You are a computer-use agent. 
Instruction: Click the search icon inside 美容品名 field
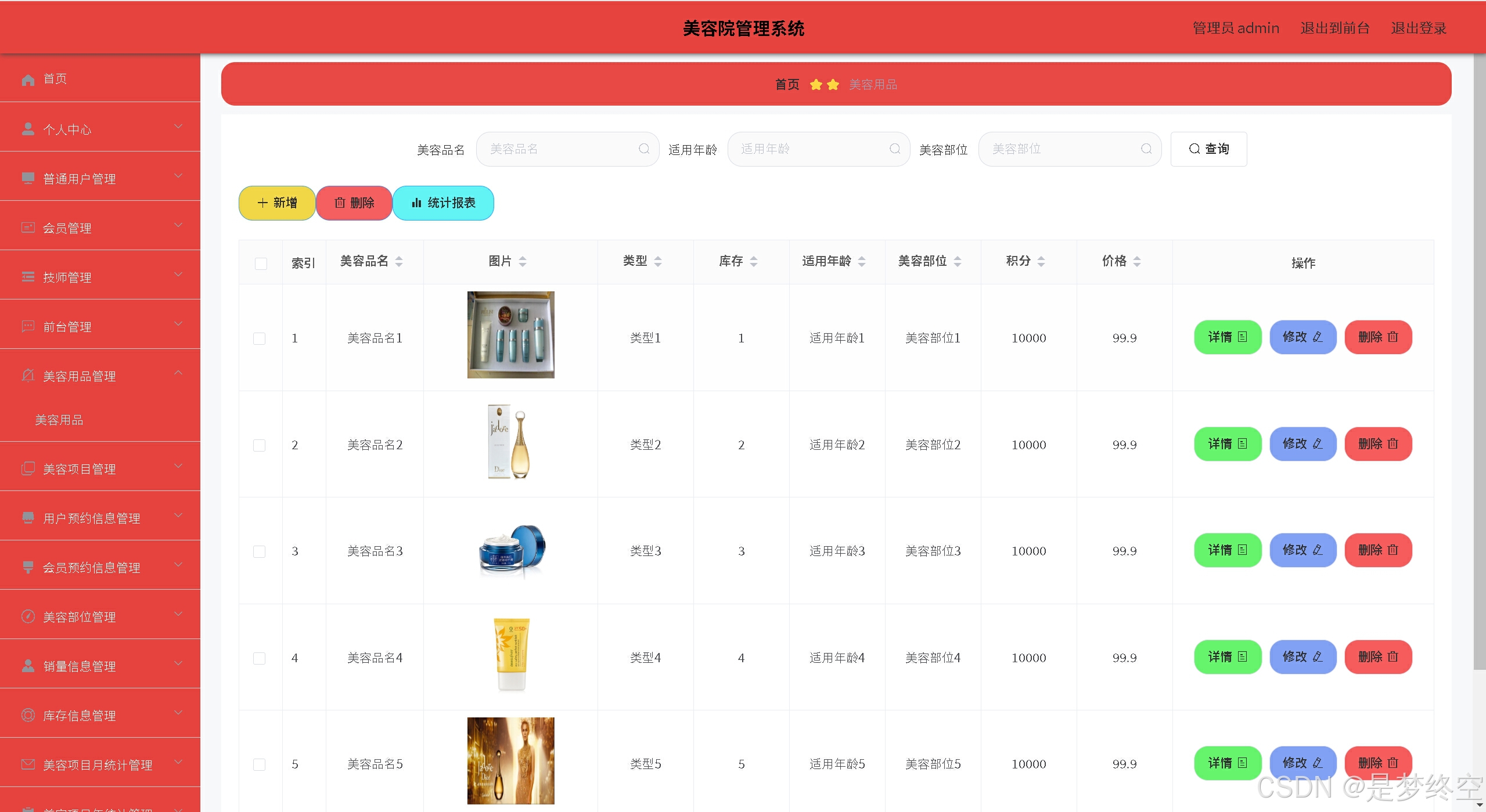pos(643,149)
